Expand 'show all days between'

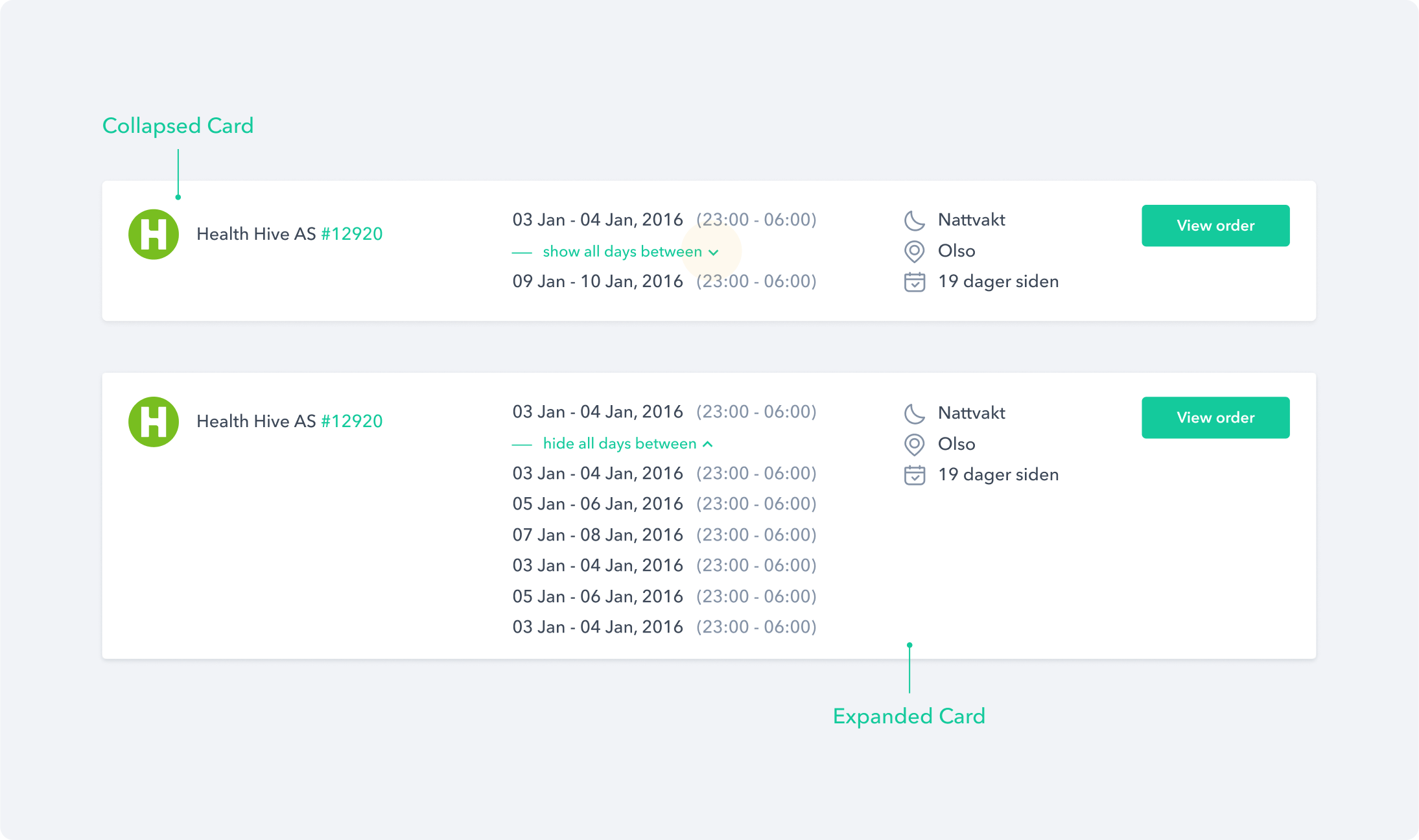pyautogui.click(x=622, y=251)
